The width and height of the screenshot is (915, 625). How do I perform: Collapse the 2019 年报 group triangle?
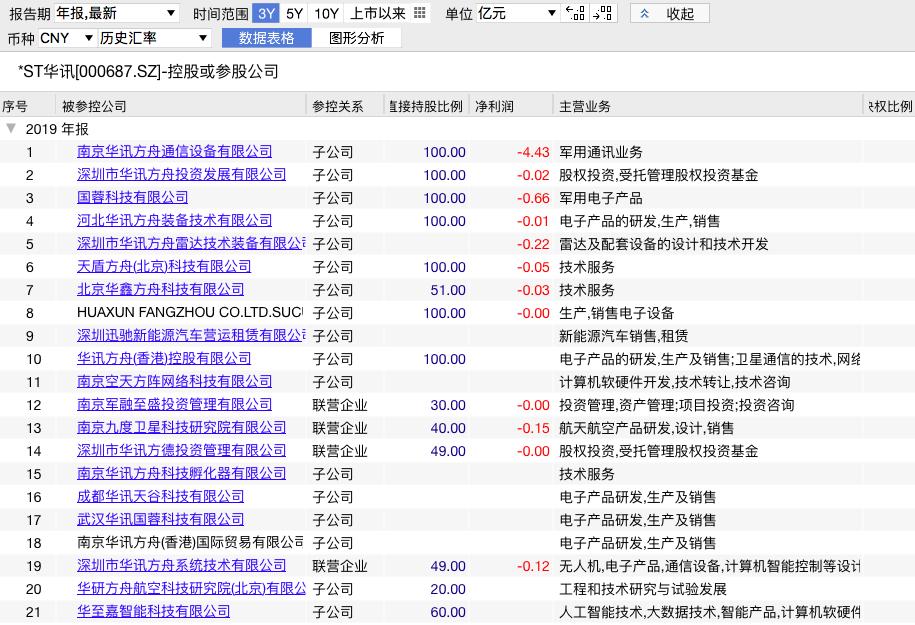[x=11, y=129]
